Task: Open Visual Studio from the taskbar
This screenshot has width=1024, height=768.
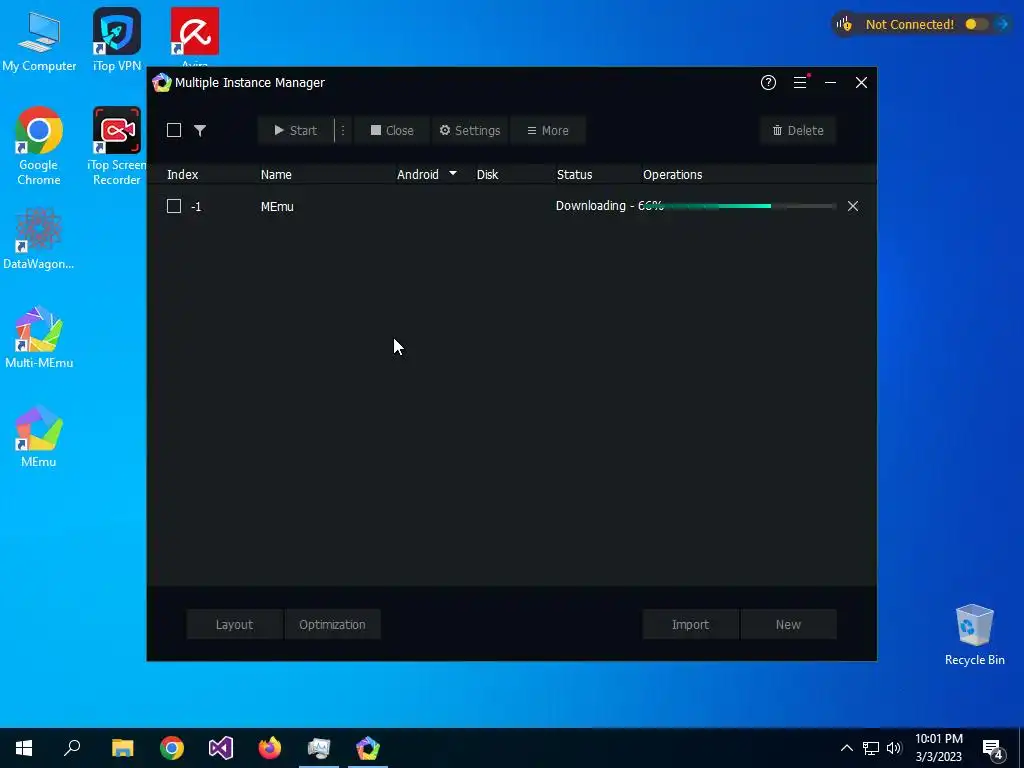Action: pos(221,748)
